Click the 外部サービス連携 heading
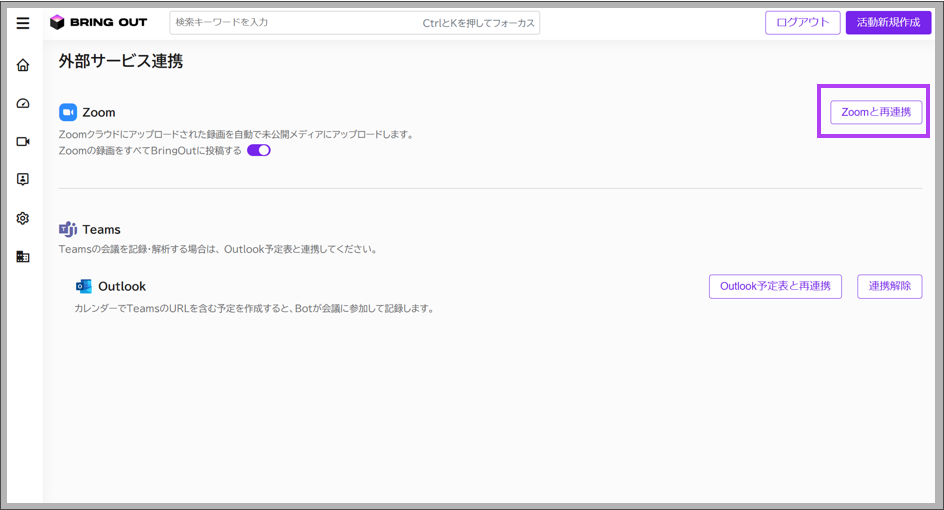The image size is (944, 510). pyautogui.click(x=121, y=61)
